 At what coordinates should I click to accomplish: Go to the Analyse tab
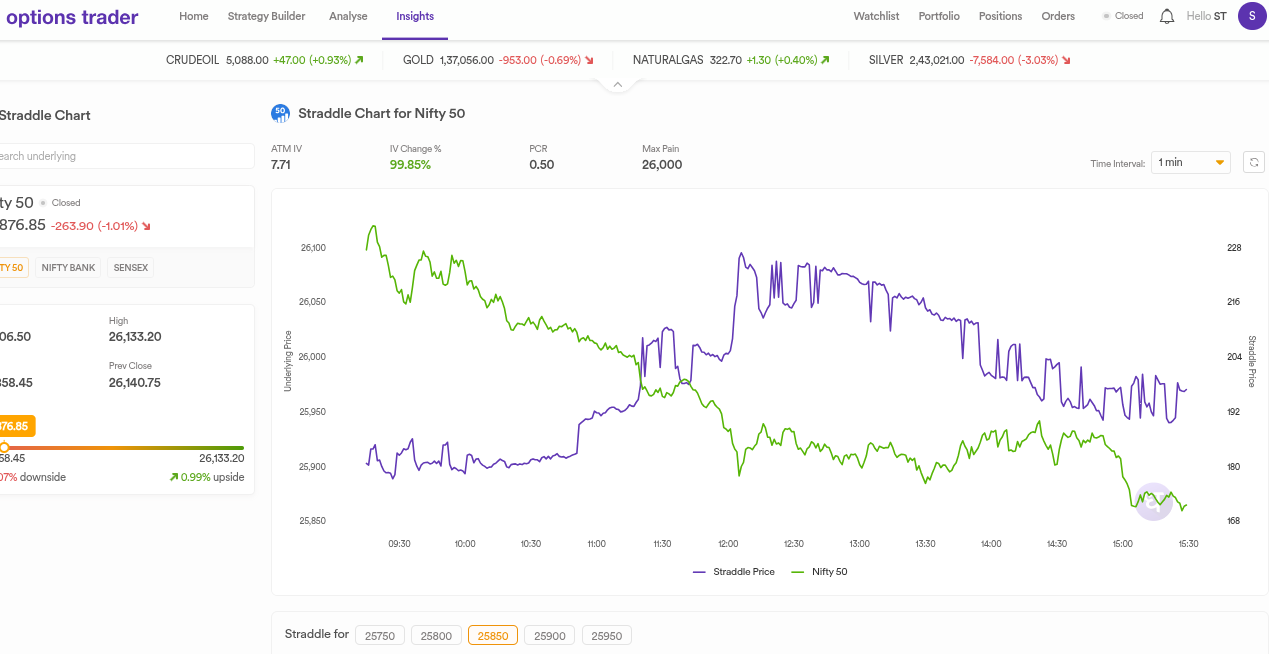point(348,16)
